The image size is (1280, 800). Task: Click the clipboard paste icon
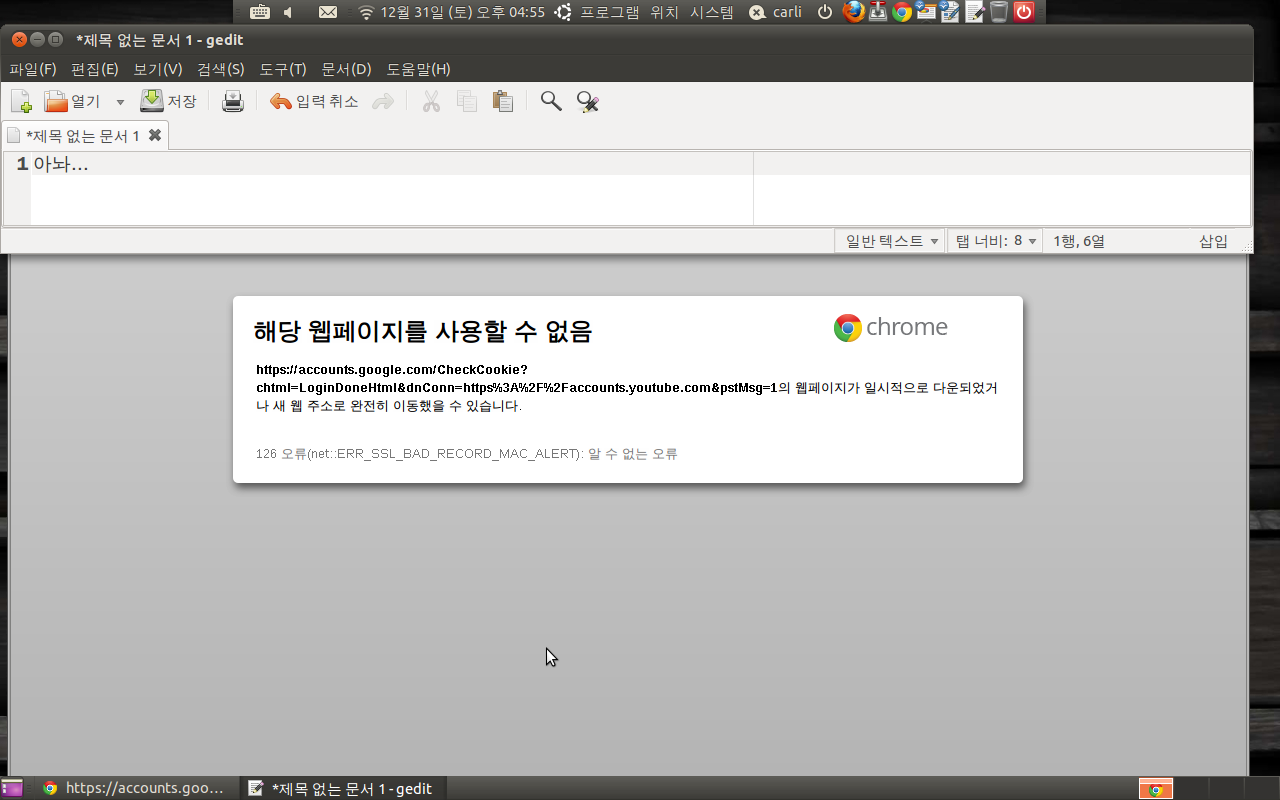point(503,101)
